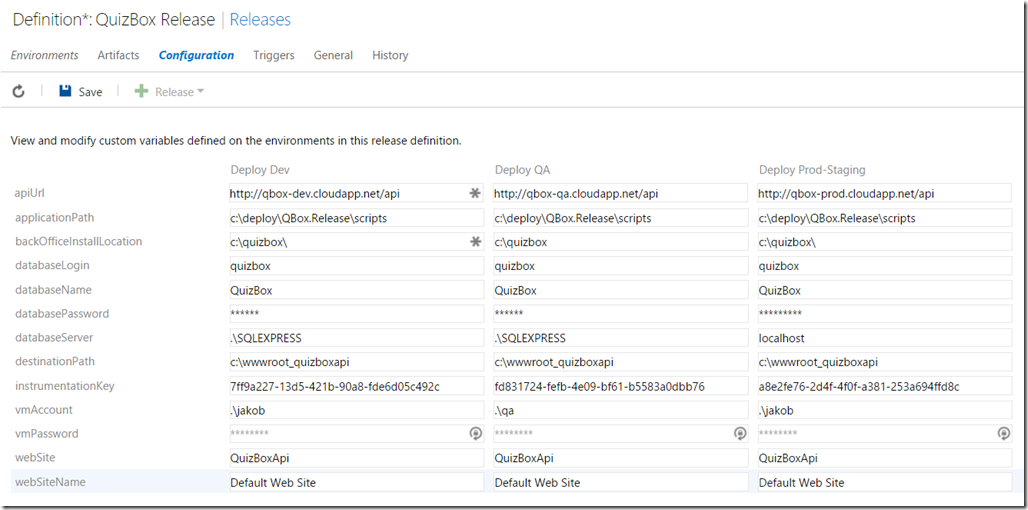Click Deploy QA databaseLogin field
The height and width of the screenshot is (510, 1028).
point(620,265)
